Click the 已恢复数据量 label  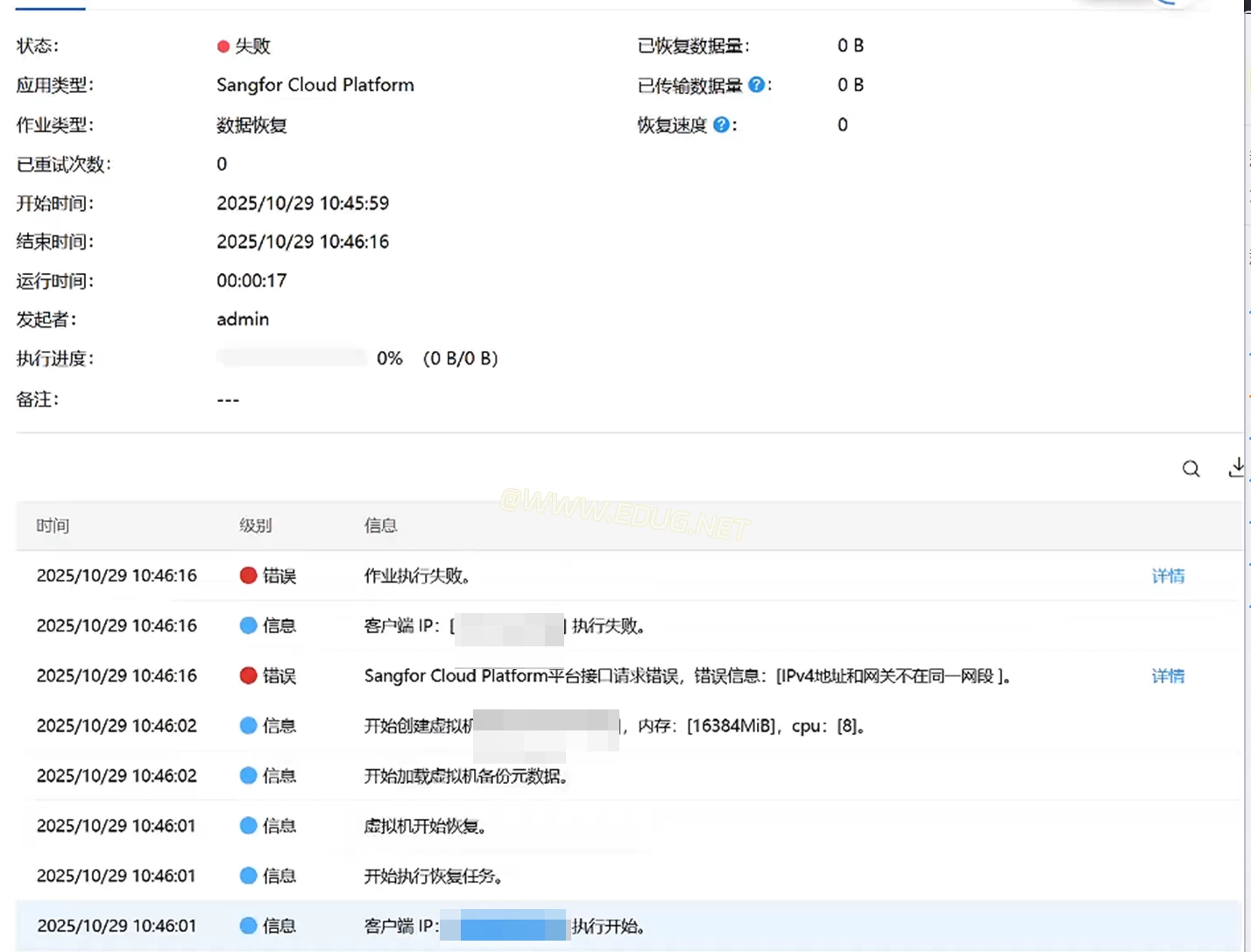(x=694, y=46)
